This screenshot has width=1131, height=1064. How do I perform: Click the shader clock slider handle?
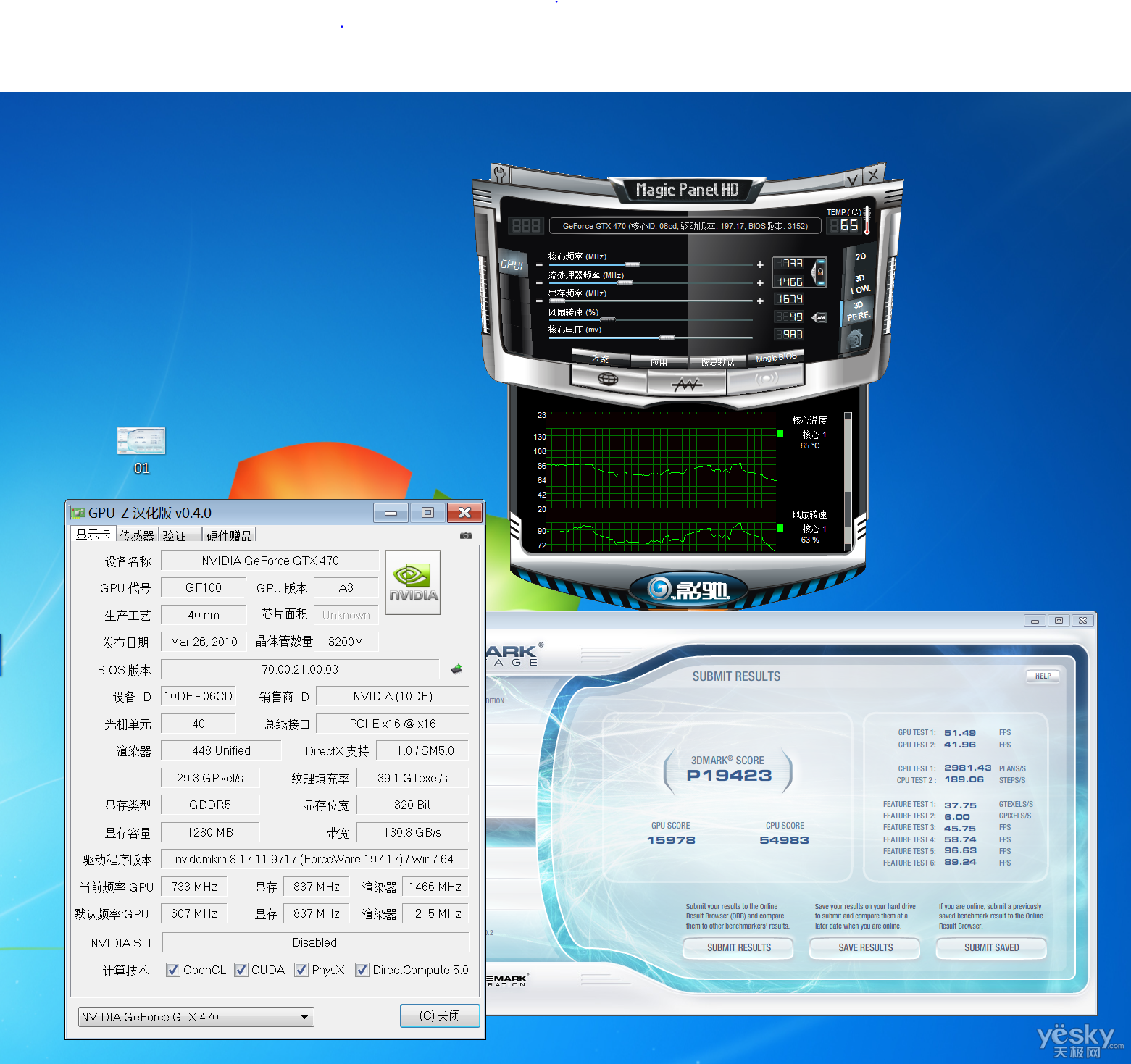pyautogui.click(x=625, y=283)
